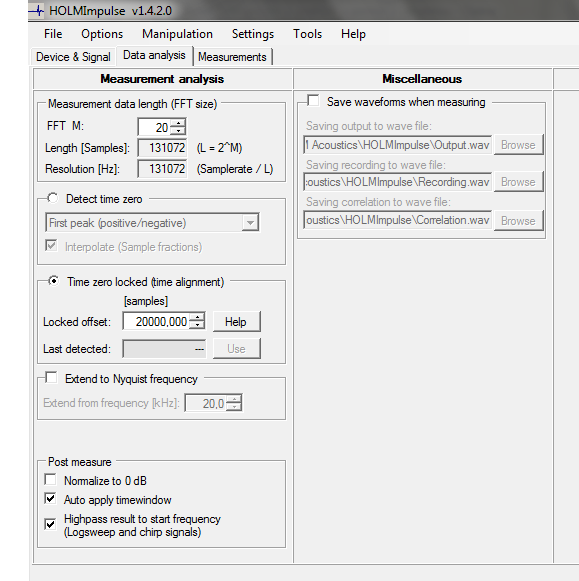Decrease Extend from frequency down arrow
579x581 pixels.
coord(234,407)
